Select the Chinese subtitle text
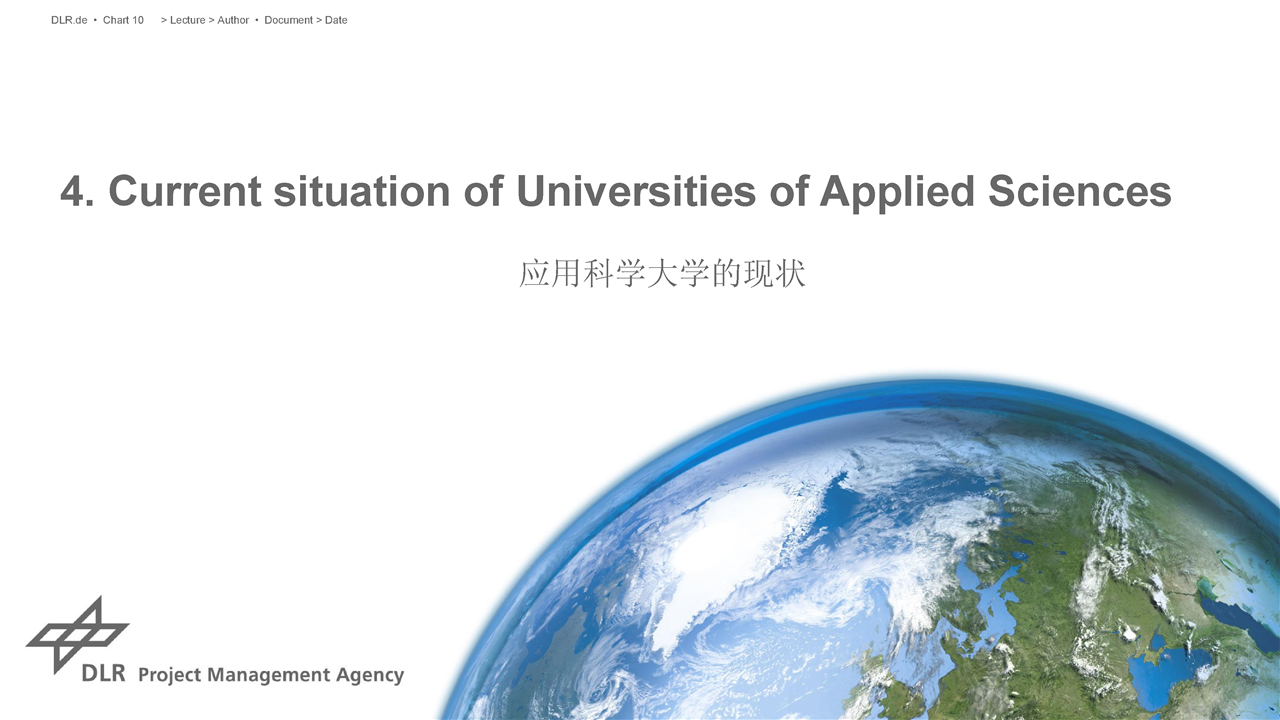 [x=662, y=274]
